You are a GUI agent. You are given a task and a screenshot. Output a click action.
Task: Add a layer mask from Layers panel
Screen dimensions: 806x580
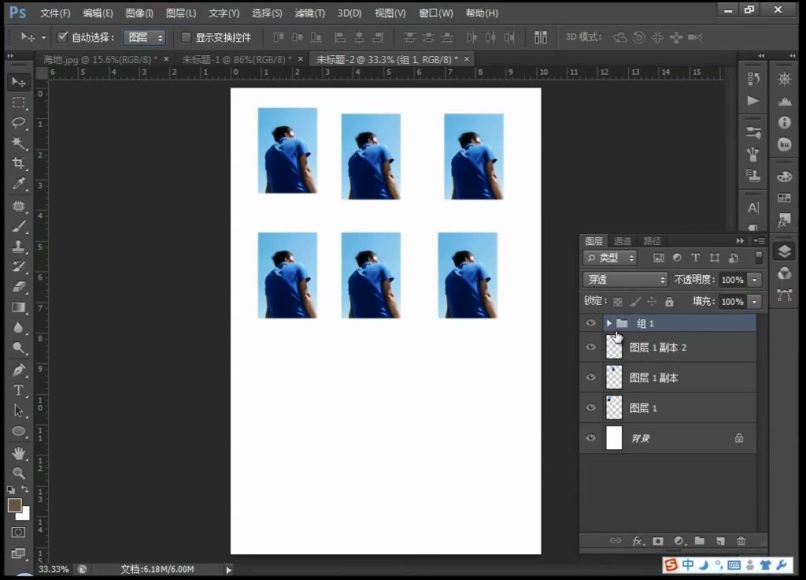tap(658, 541)
